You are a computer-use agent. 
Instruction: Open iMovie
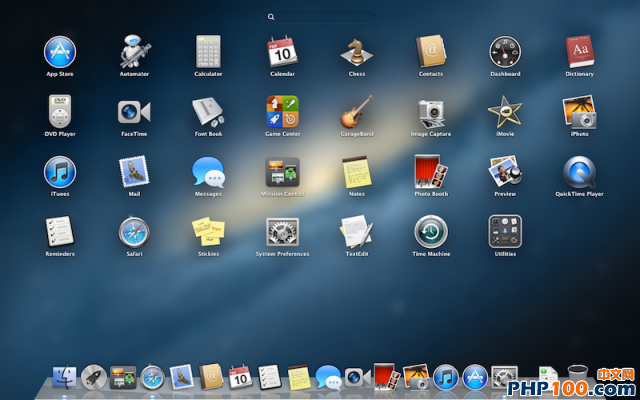pyautogui.click(x=505, y=112)
